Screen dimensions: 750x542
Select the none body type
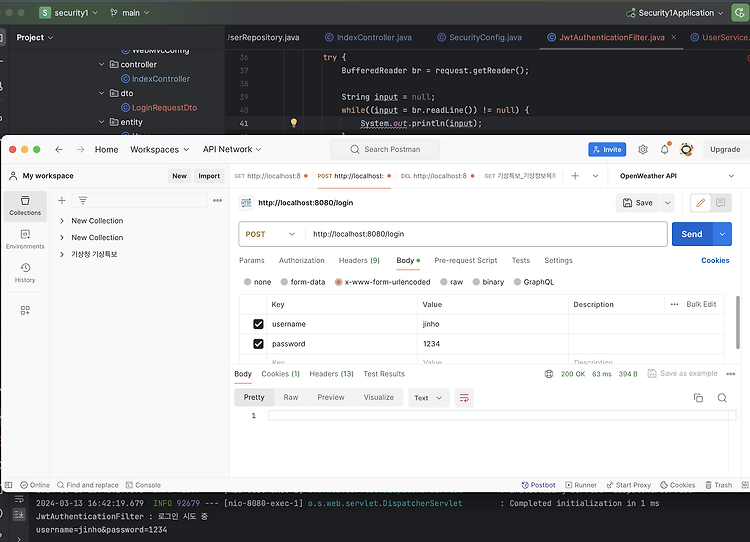247,282
